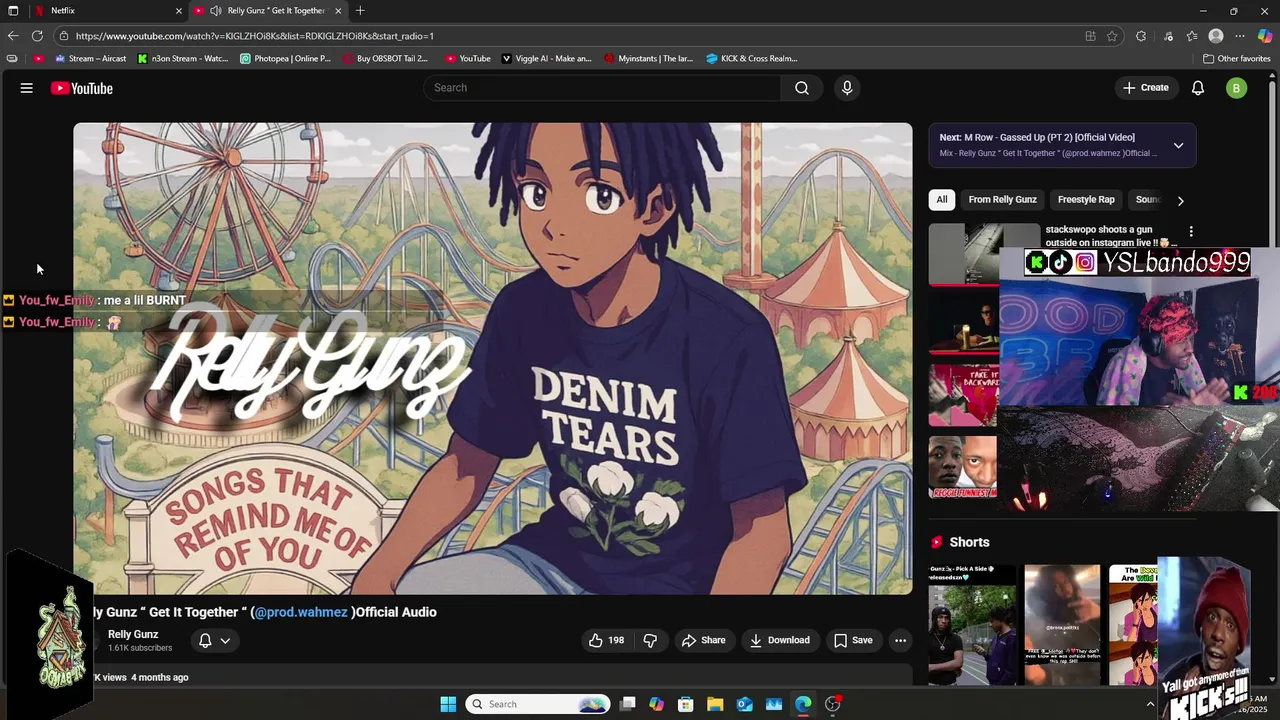
Task: Click the browser address bar URL
Action: click(255, 36)
